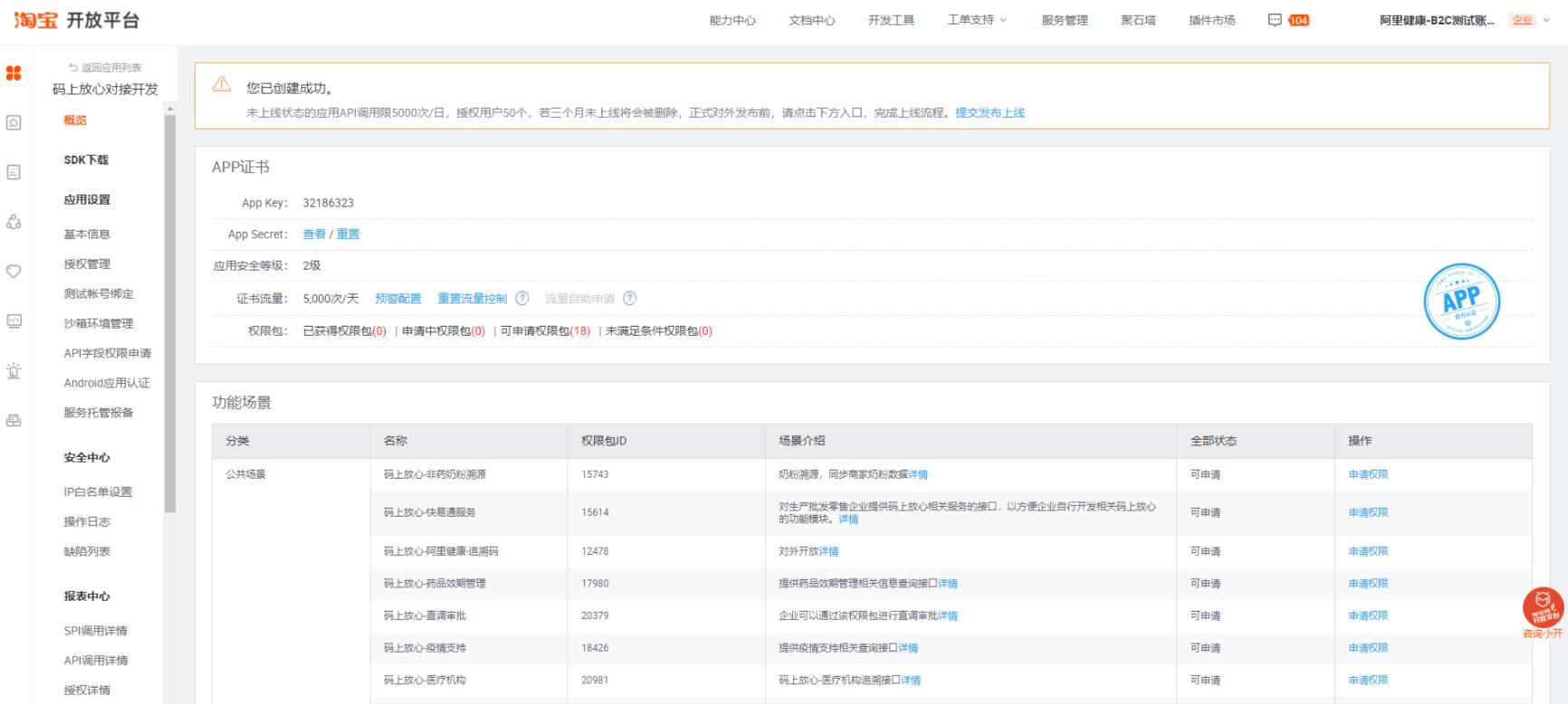Click 重置 link for App Secret
1568x704 pixels.
349,234
